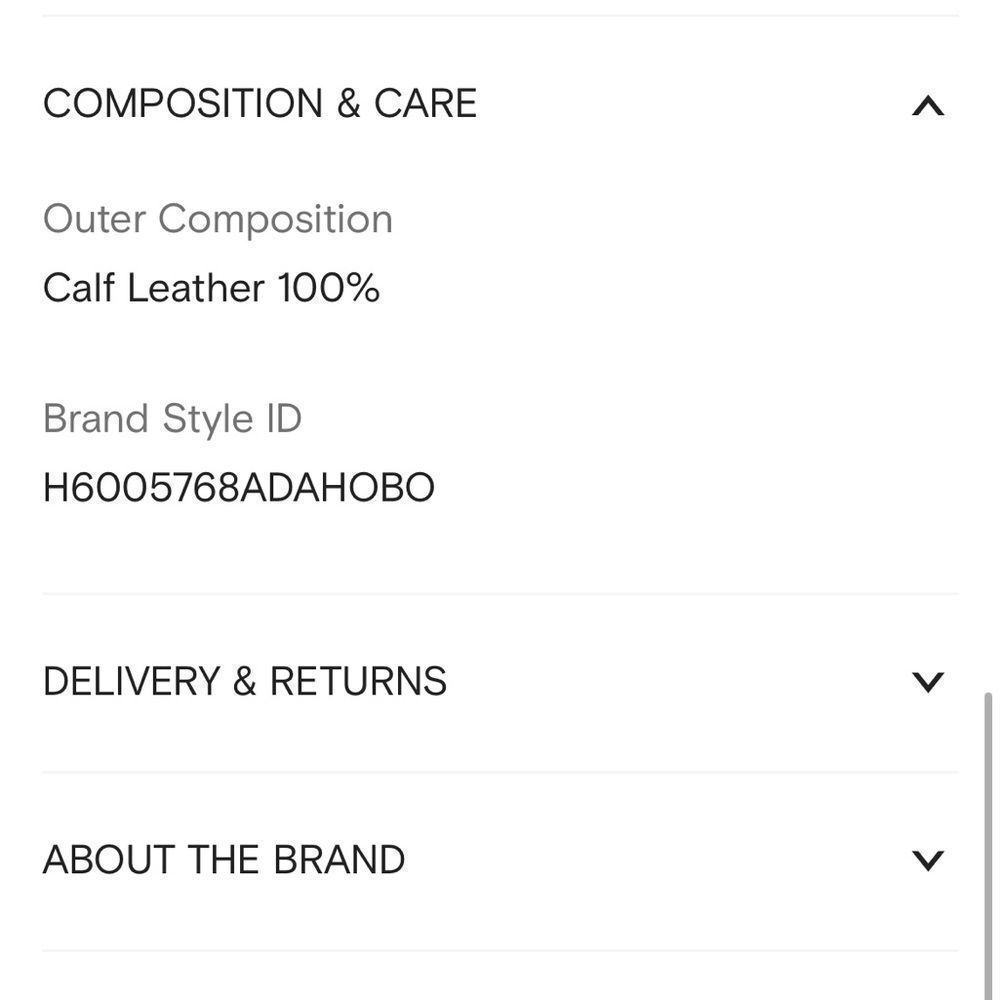Viewport: 1000px width, 1000px height.
Task: Click the COMPOSITION & CARE heading
Action: [x=260, y=103]
